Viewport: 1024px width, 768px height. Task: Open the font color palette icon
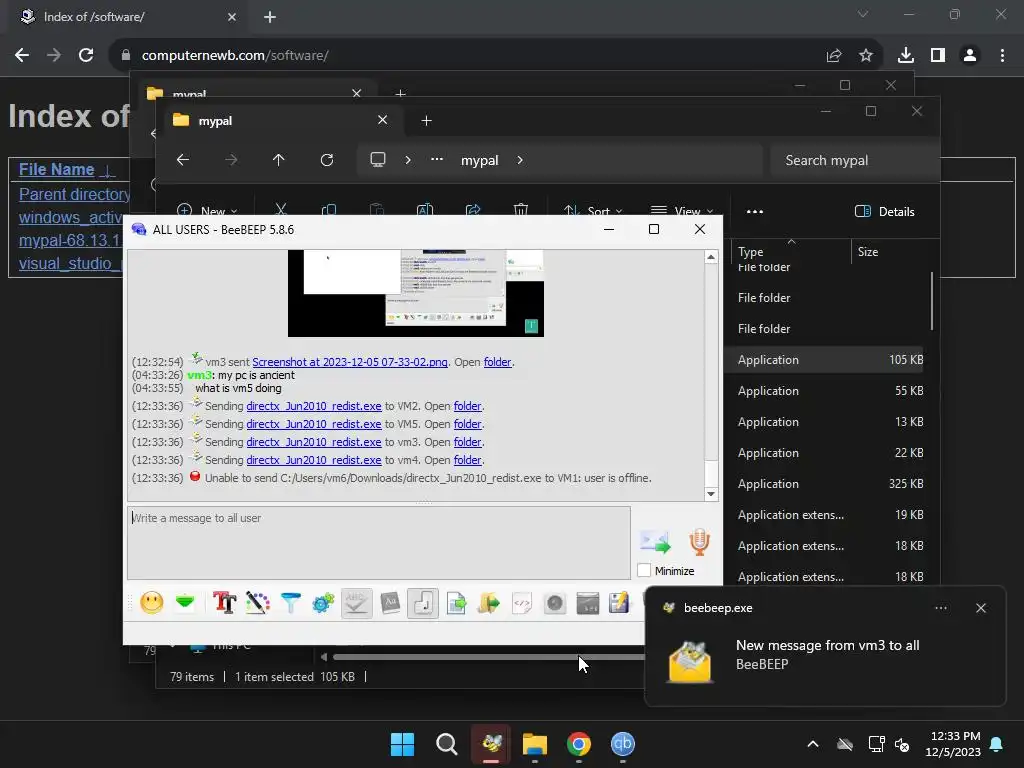(x=257, y=602)
